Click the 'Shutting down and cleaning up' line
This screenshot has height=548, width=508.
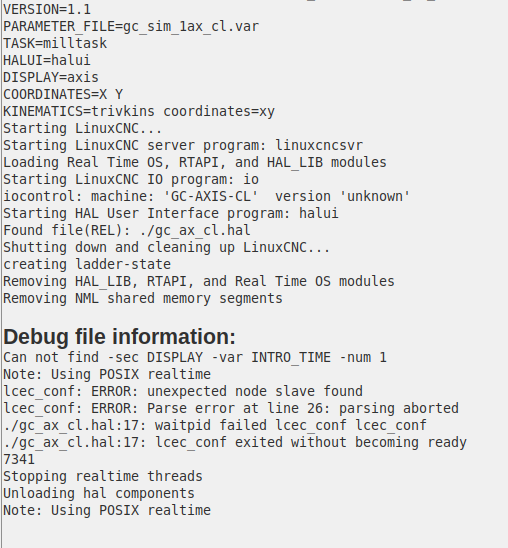pos(167,247)
